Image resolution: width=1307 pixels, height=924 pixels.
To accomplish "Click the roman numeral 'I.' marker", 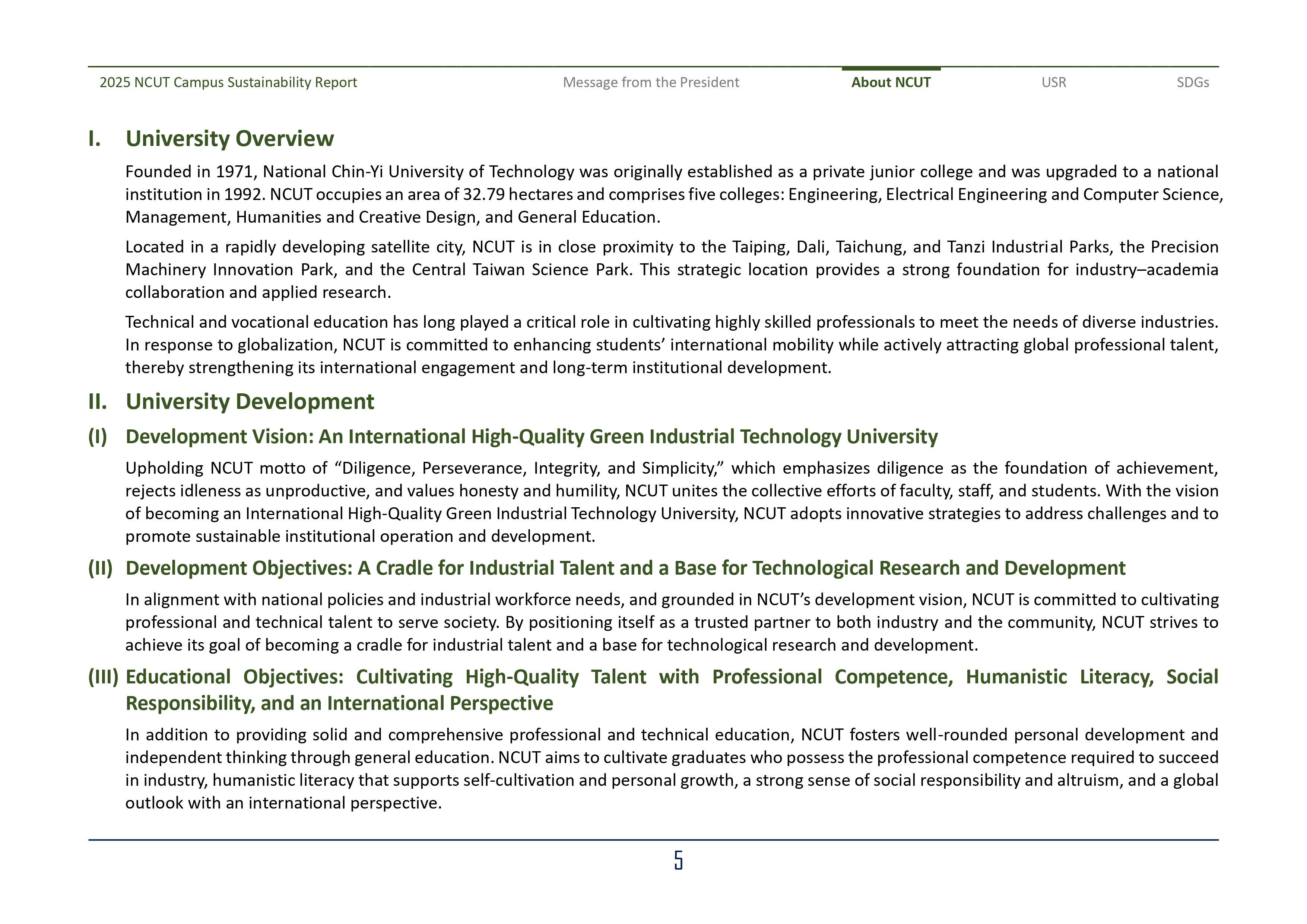I will coord(95,138).
